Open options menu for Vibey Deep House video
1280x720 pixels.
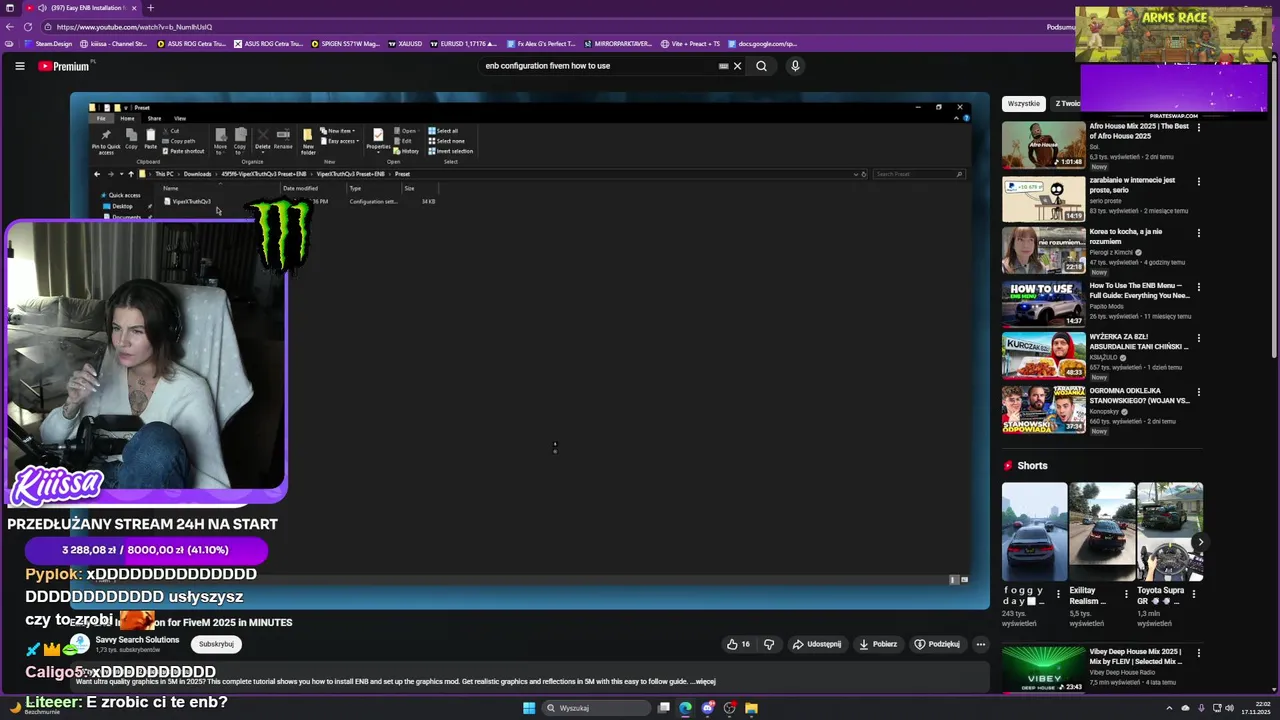pos(1199,652)
